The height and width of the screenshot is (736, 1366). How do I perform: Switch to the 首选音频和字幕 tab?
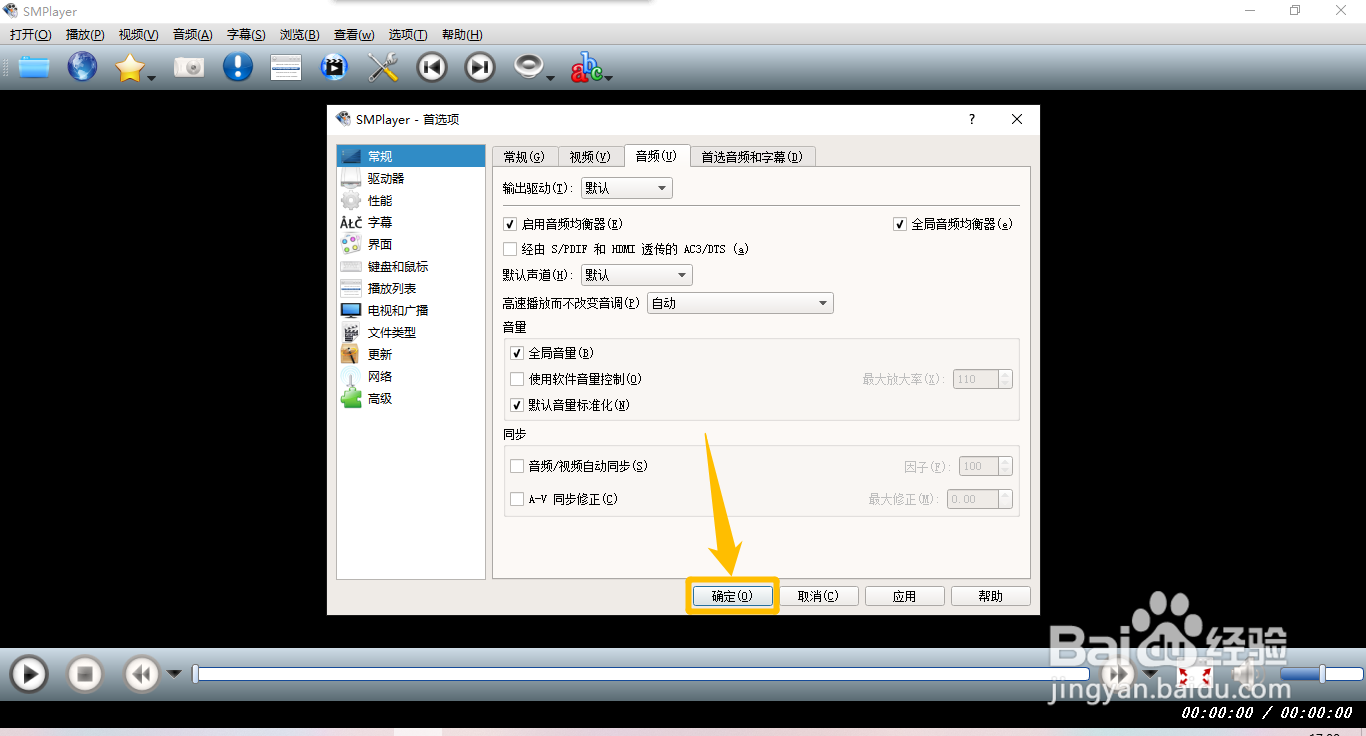[752, 156]
